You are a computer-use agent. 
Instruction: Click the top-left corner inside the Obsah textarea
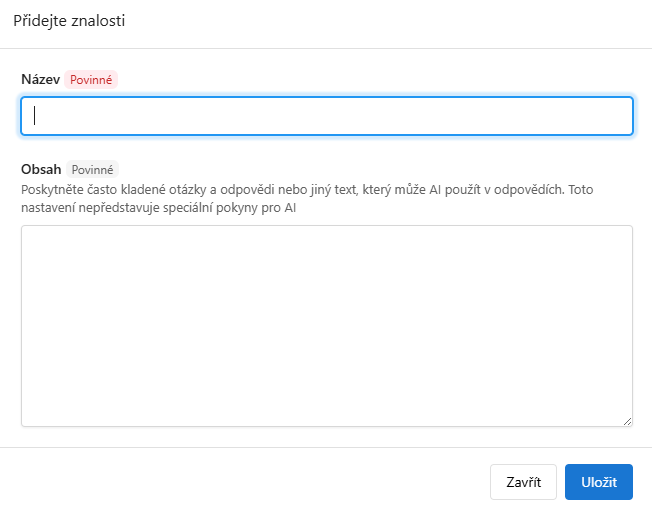click(x=29, y=233)
